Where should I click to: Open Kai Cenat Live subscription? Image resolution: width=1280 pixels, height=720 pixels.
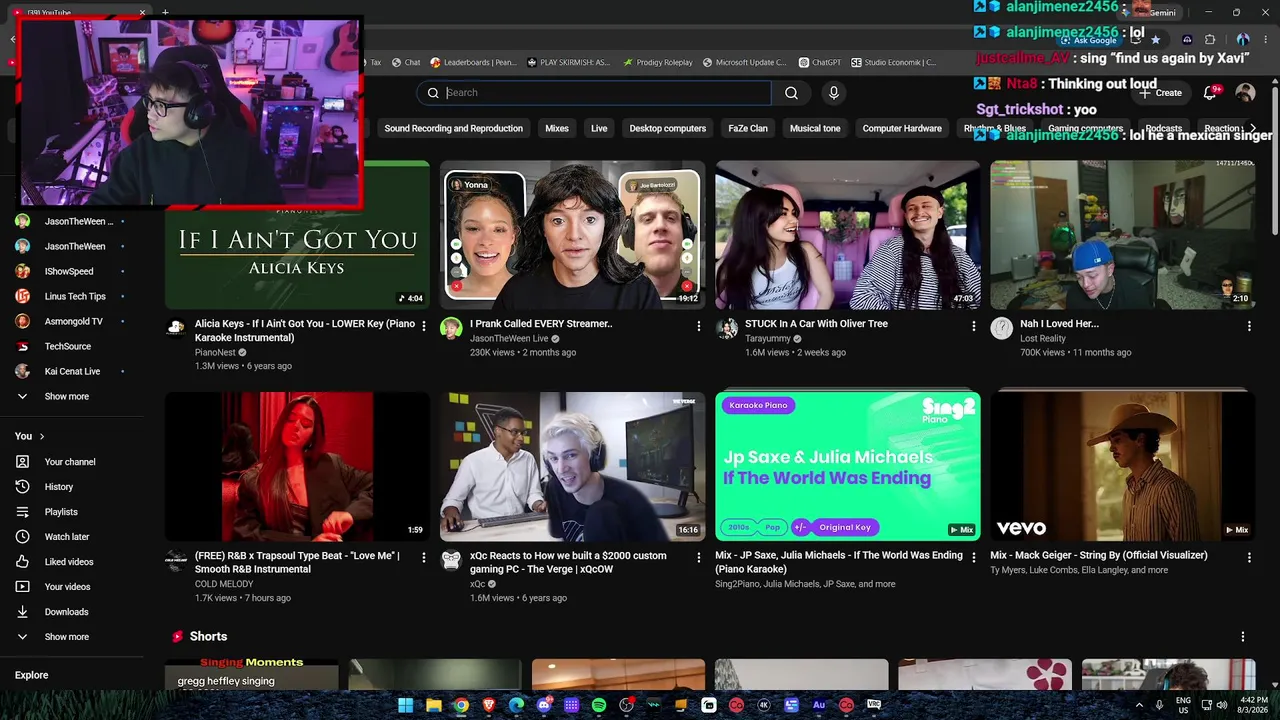[x=72, y=372]
